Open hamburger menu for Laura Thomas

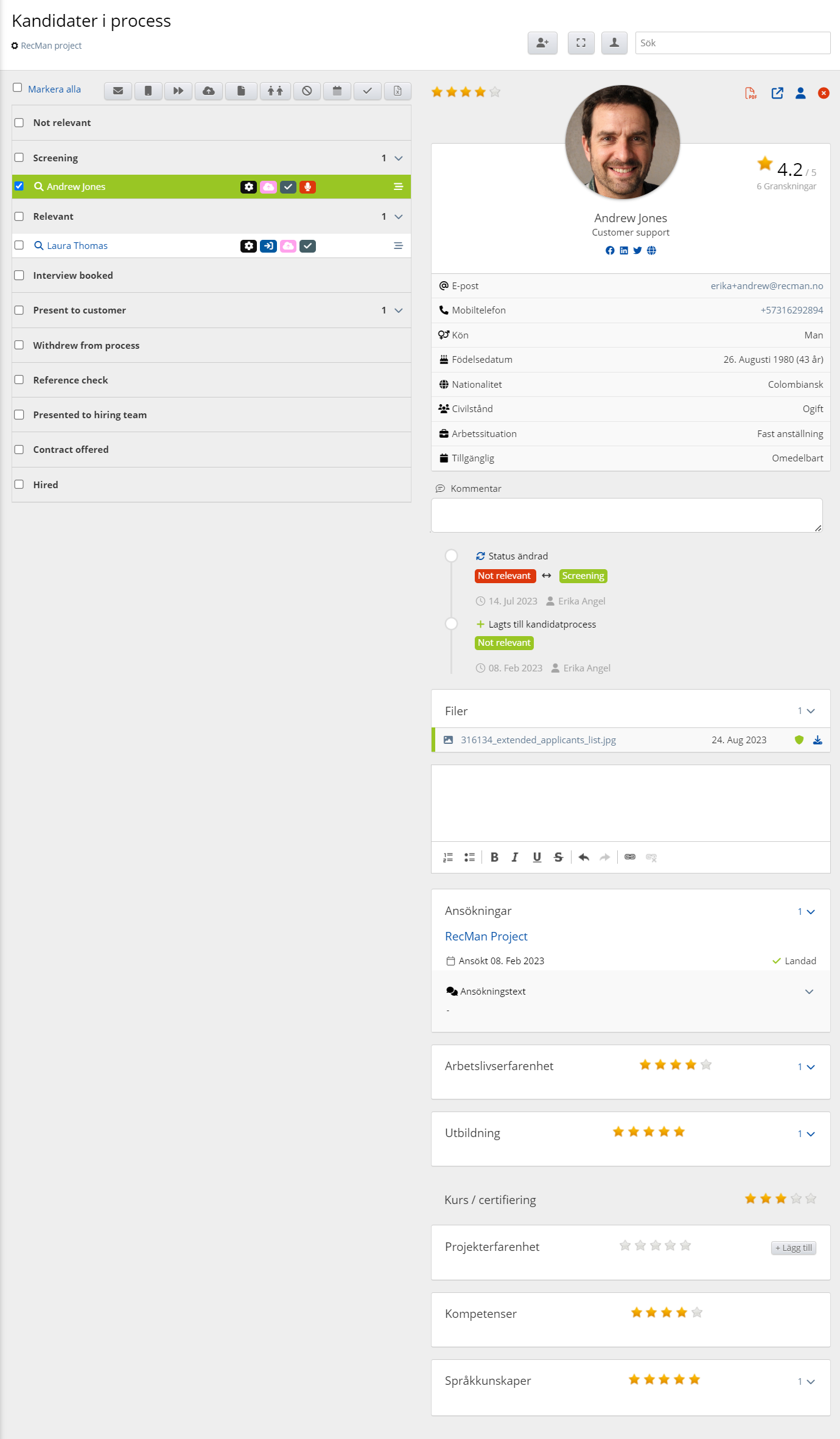click(x=398, y=246)
